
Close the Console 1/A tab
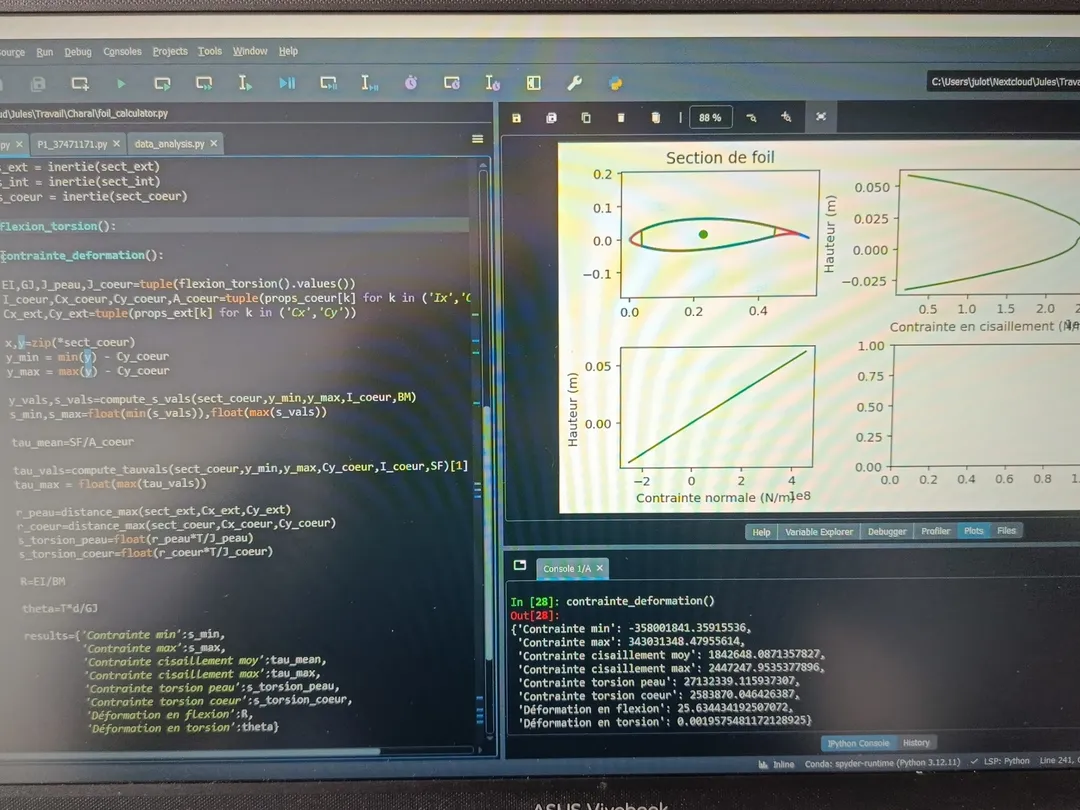[x=600, y=568]
